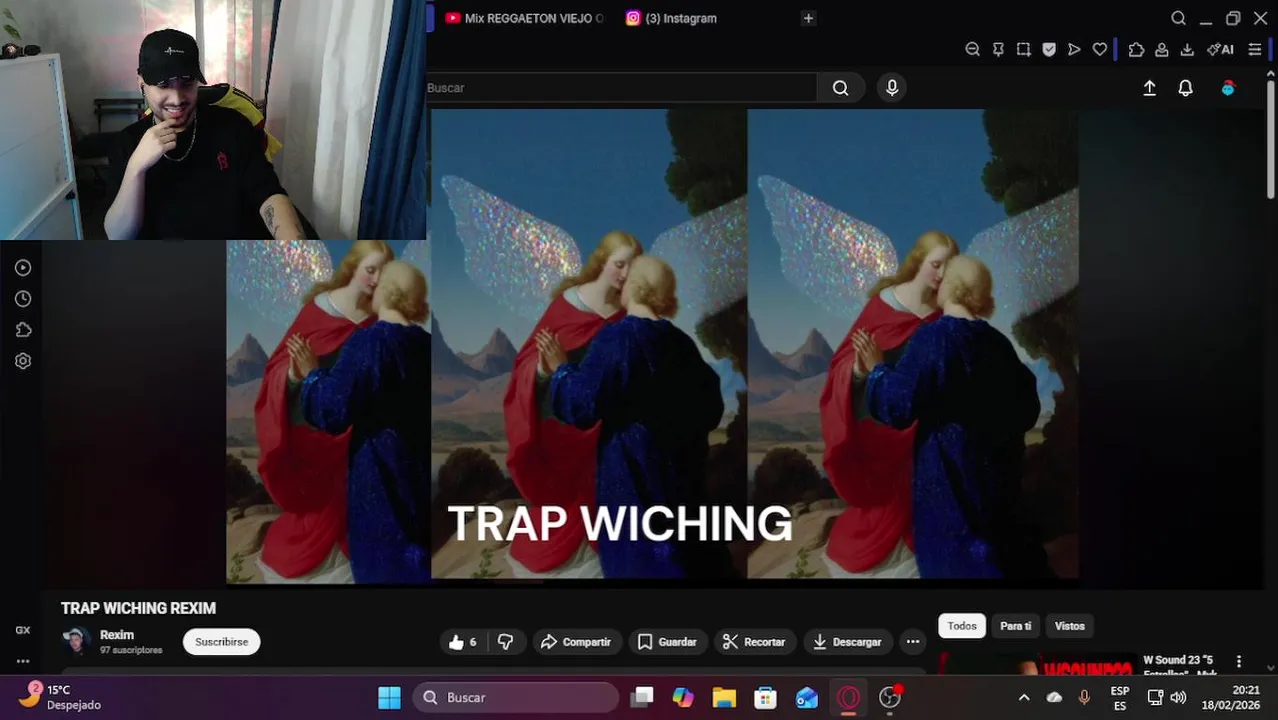
Task: Click the sidebar extensions cube icon
Action: pos(23,330)
